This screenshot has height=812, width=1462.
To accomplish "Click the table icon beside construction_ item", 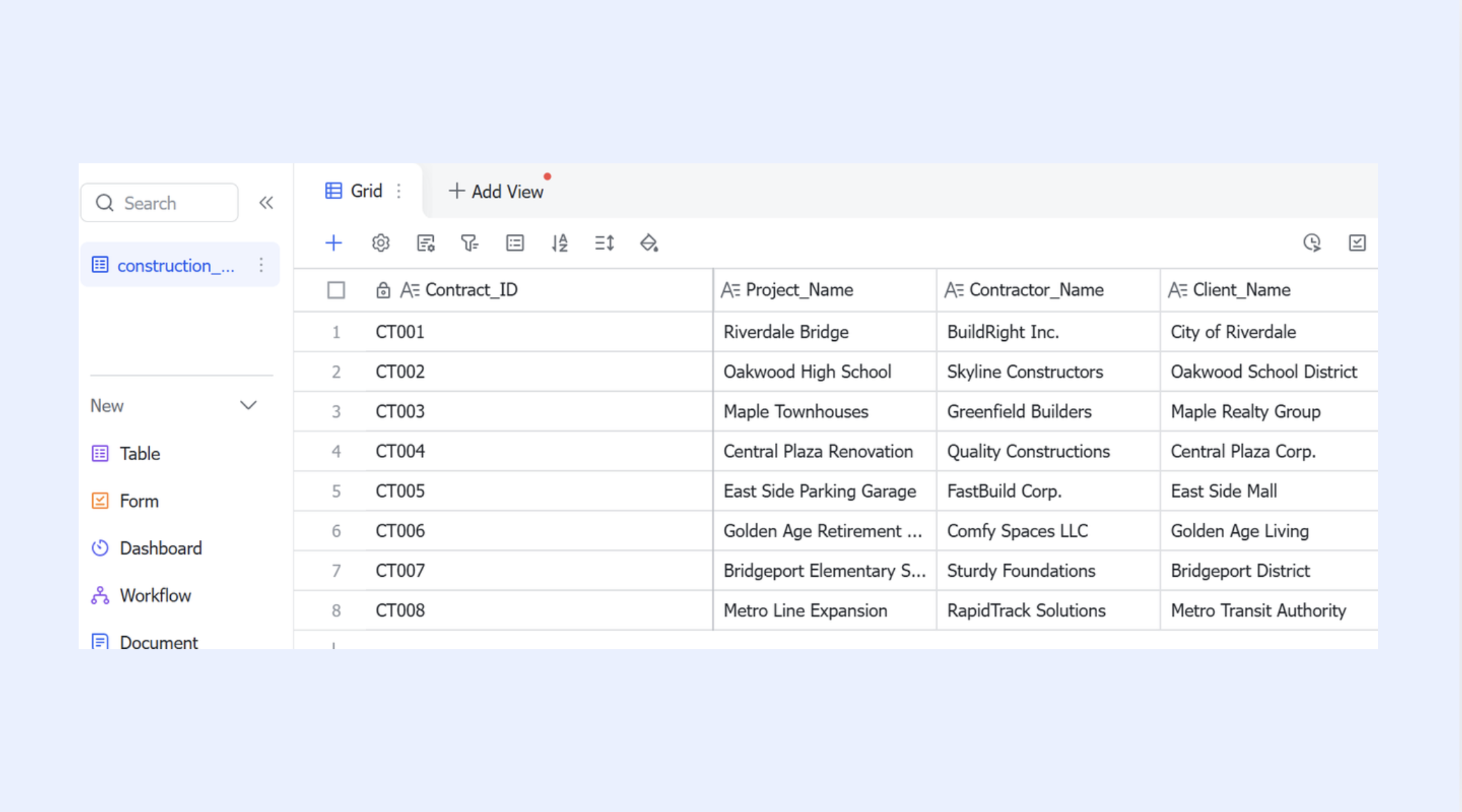I will 100,265.
